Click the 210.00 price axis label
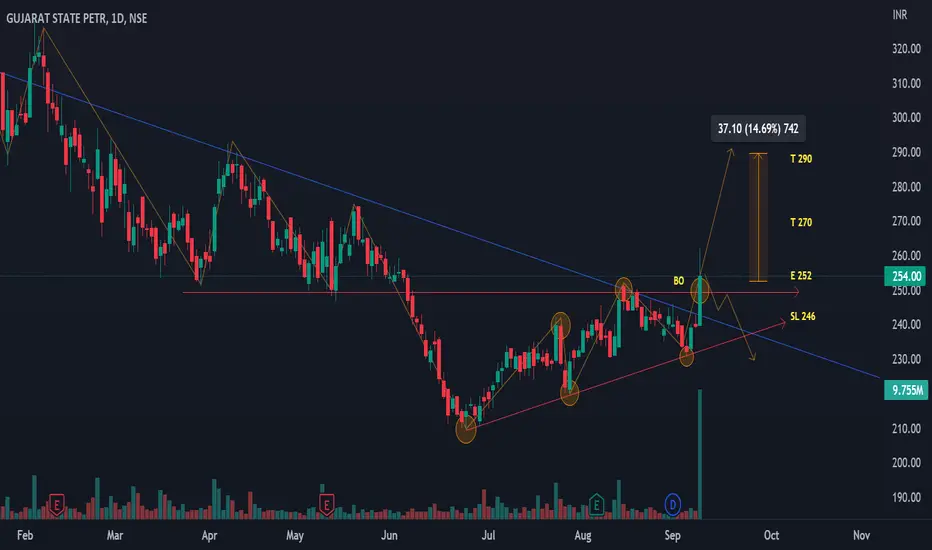The height and width of the screenshot is (550, 932). click(906, 428)
